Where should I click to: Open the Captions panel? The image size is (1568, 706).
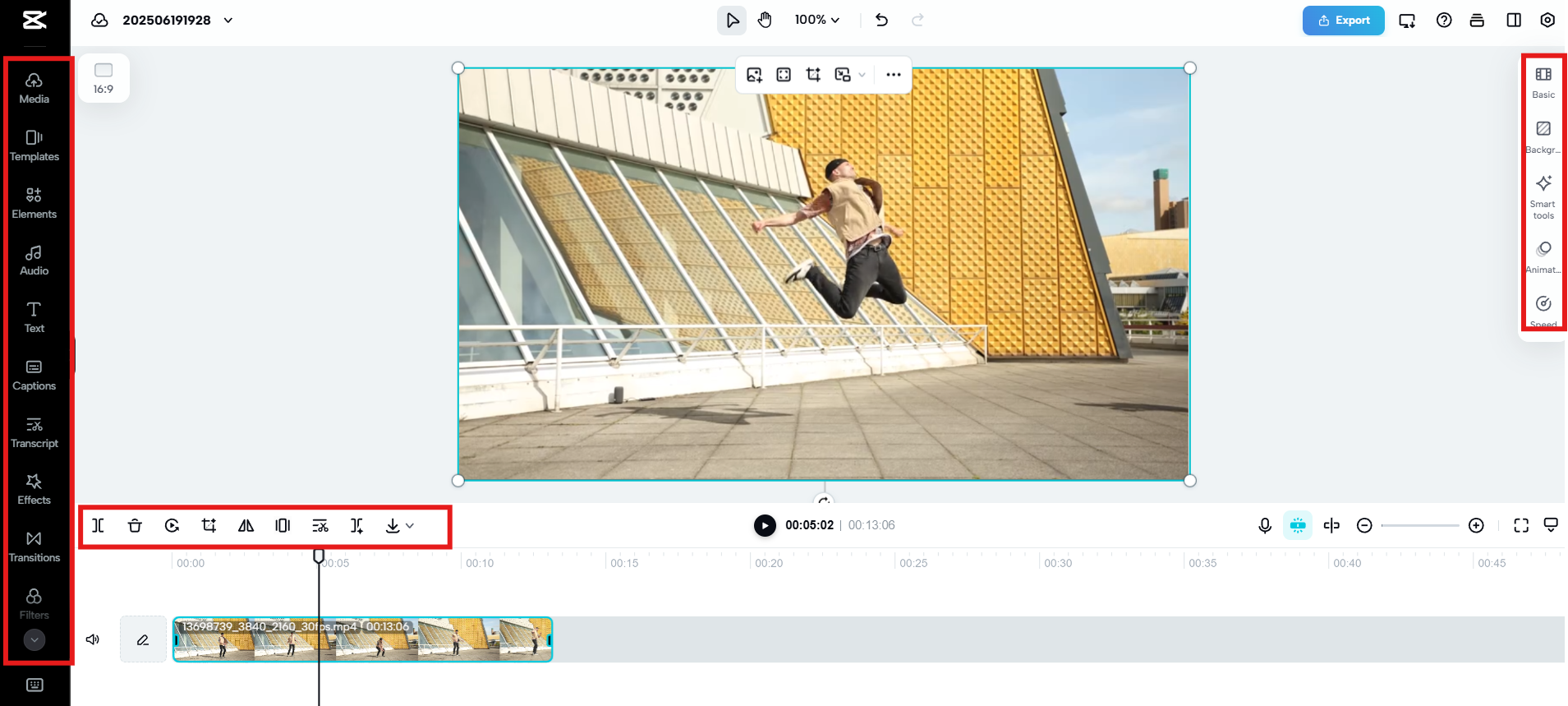click(34, 375)
